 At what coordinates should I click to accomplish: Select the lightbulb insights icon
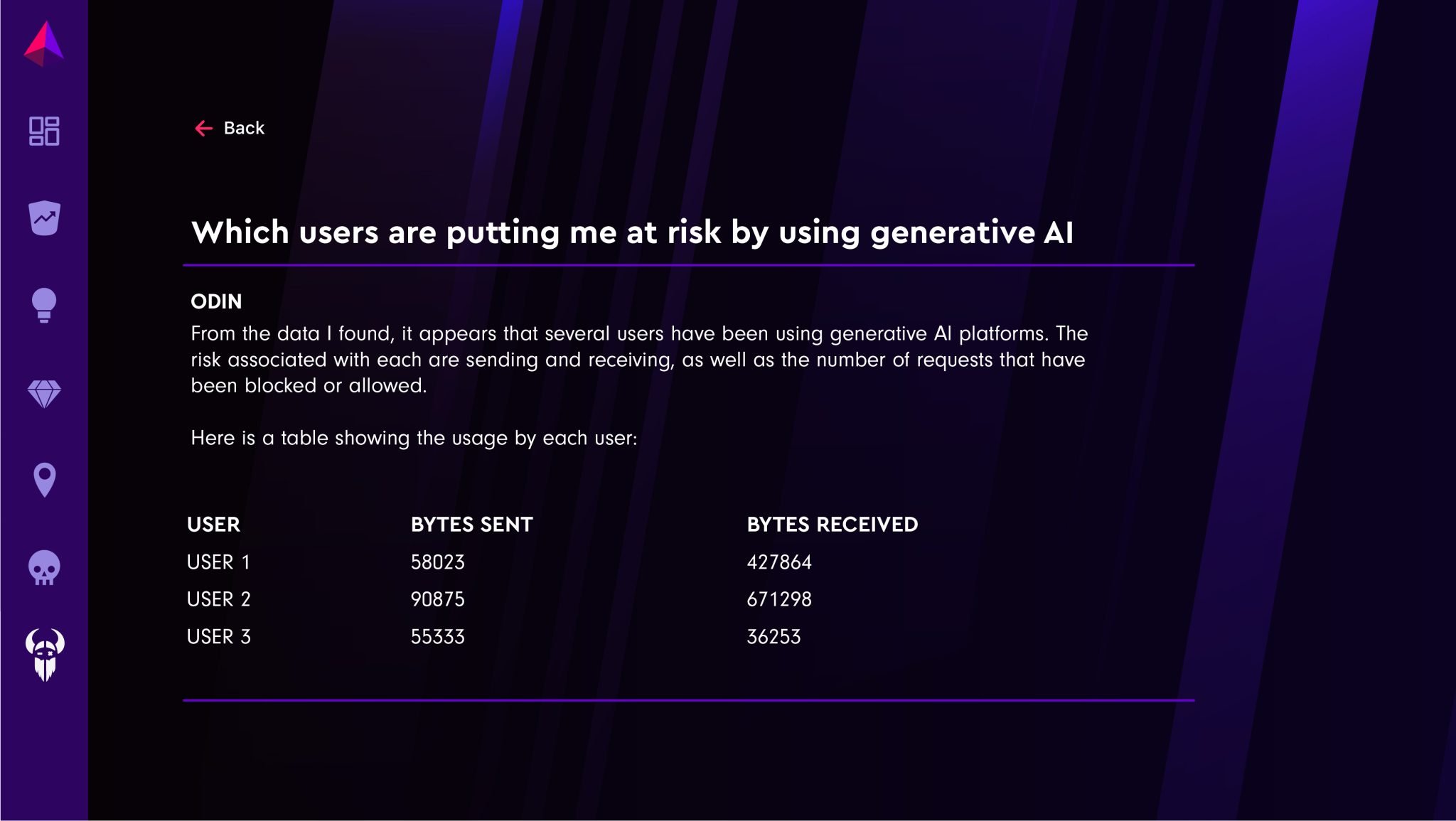click(44, 306)
